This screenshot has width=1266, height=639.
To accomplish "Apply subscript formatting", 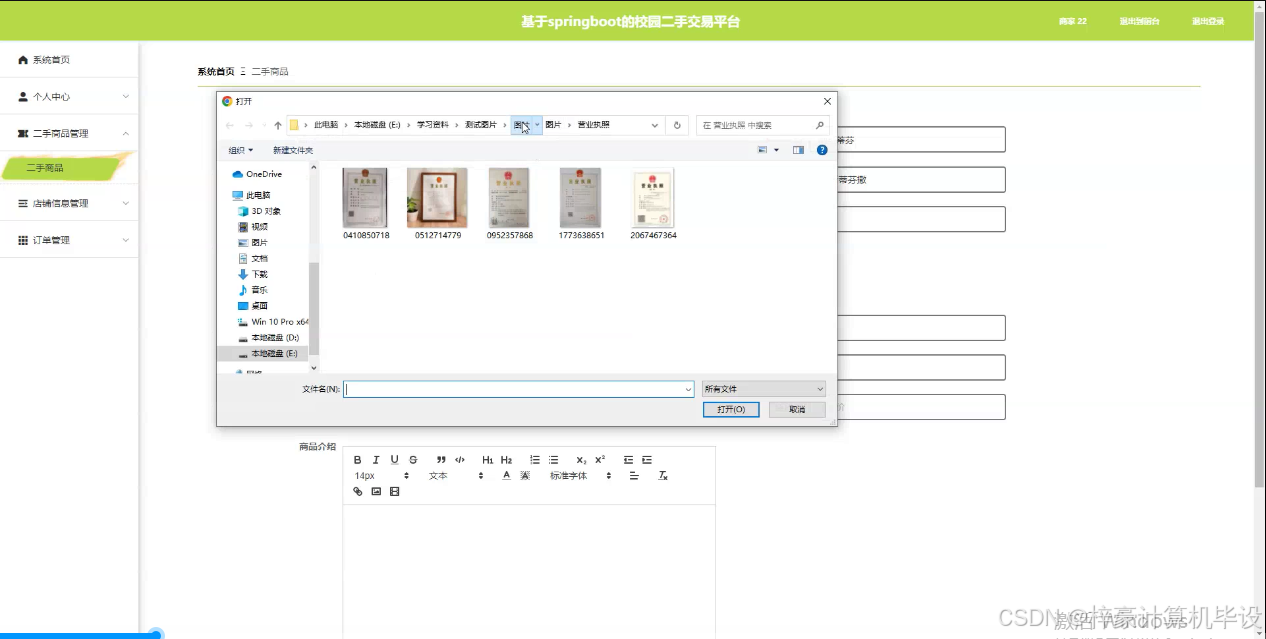I will [582, 460].
